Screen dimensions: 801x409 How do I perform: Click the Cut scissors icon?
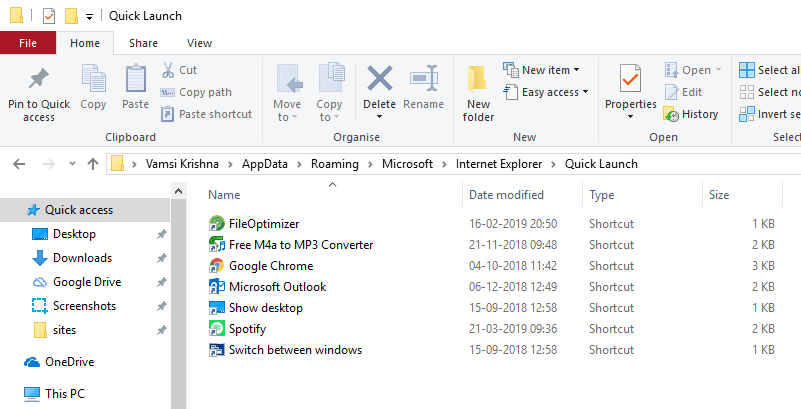click(168, 70)
